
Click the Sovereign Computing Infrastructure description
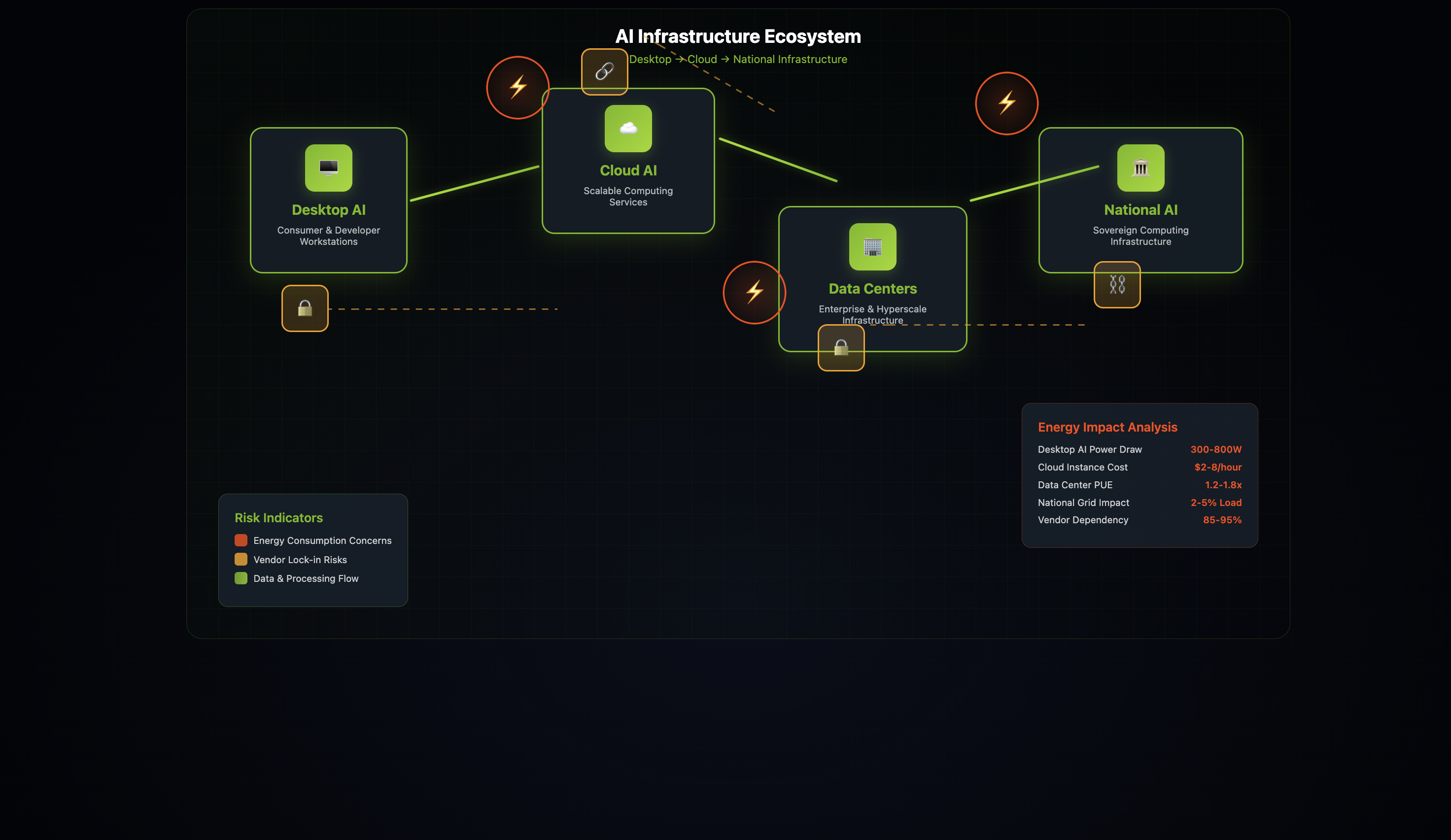coord(1140,235)
